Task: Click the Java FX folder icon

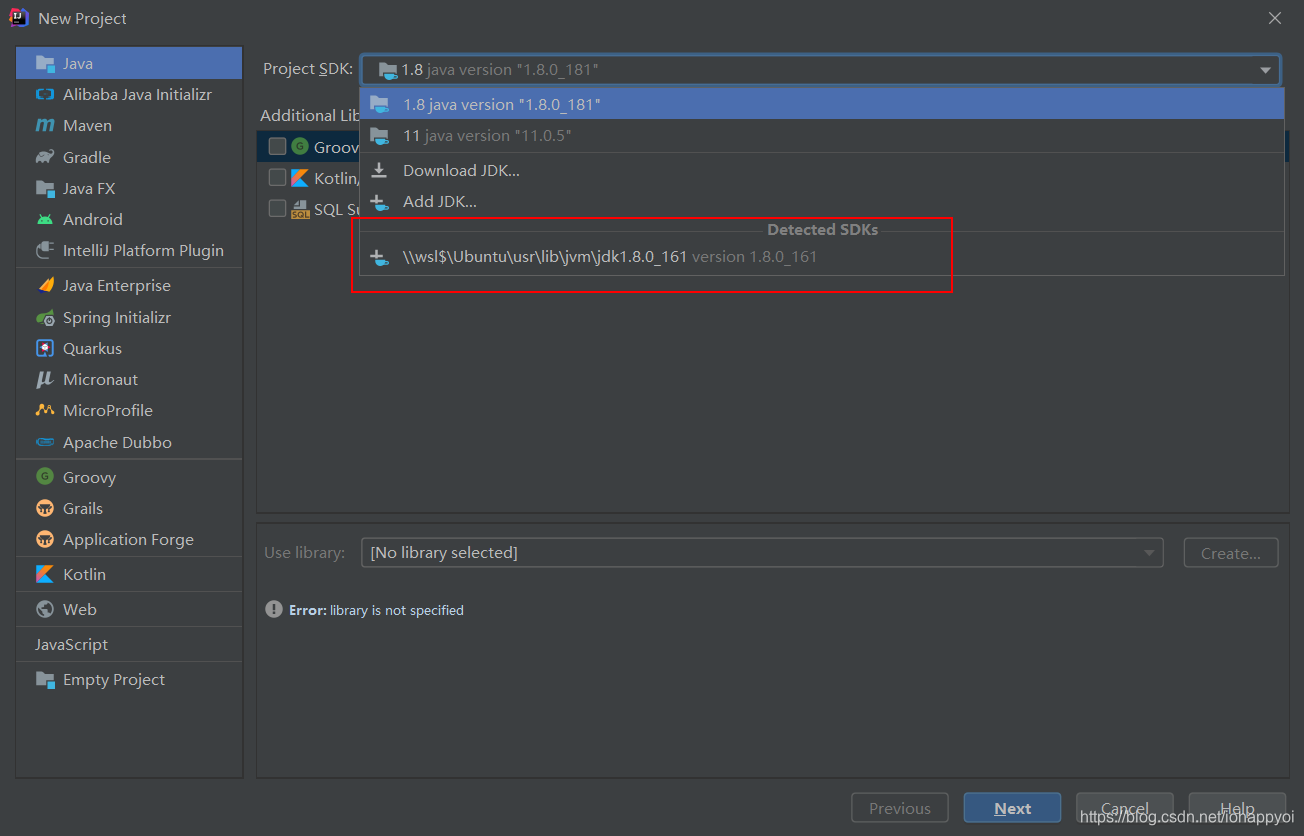Action: click(45, 188)
